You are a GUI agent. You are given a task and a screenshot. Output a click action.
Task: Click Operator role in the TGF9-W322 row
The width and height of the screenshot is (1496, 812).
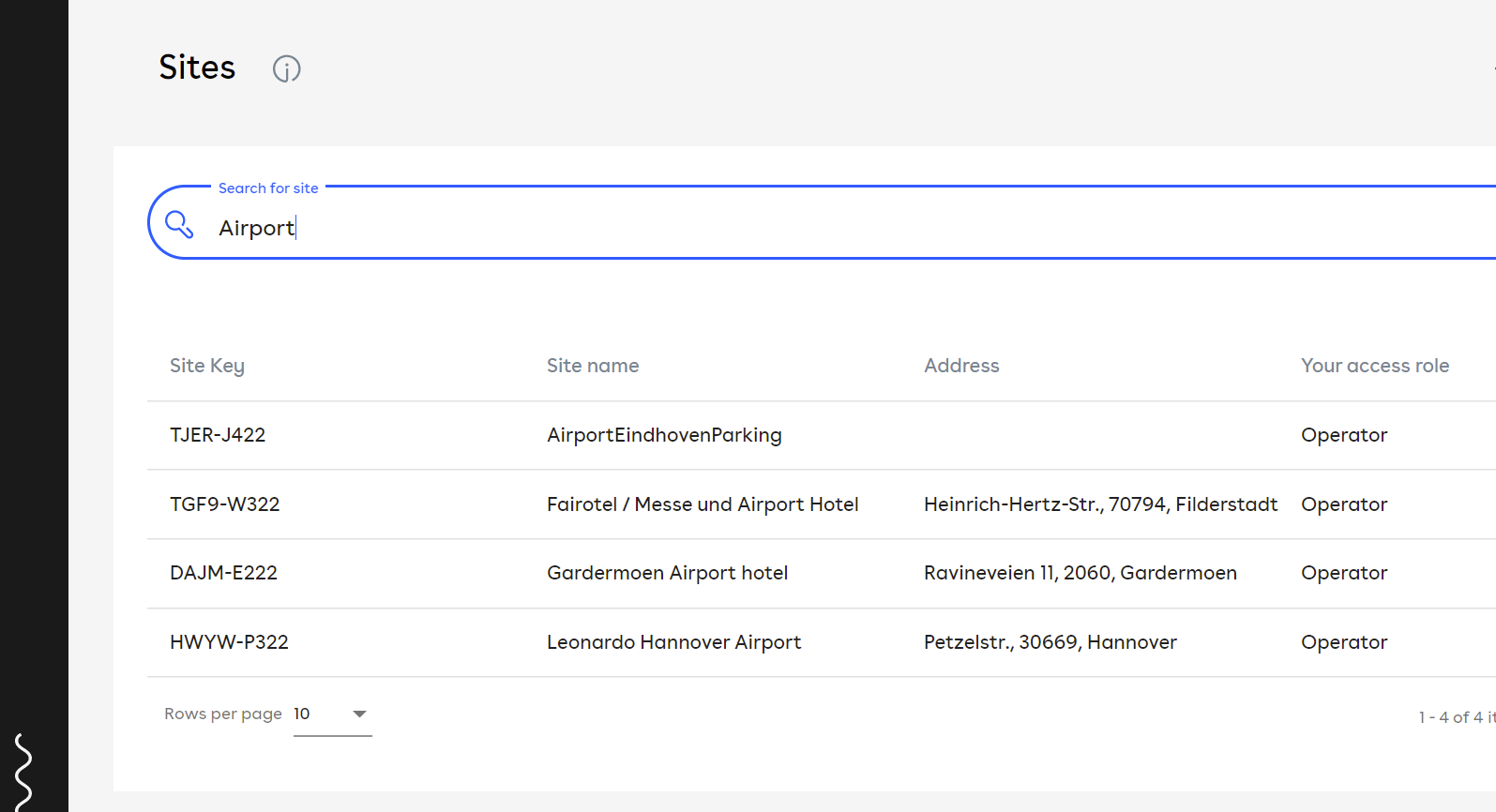click(x=1344, y=504)
